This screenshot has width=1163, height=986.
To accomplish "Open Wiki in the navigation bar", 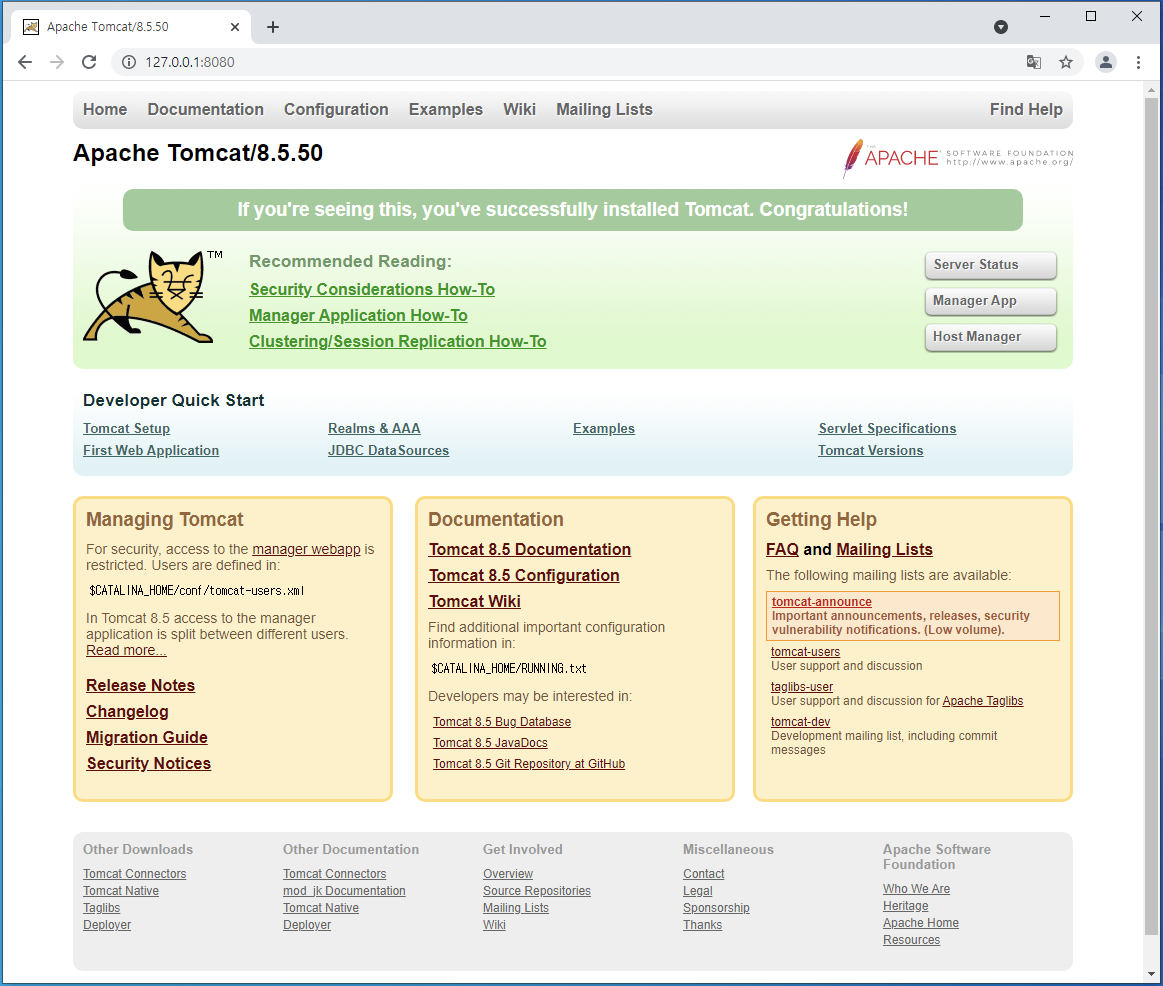I will [519, 110].
